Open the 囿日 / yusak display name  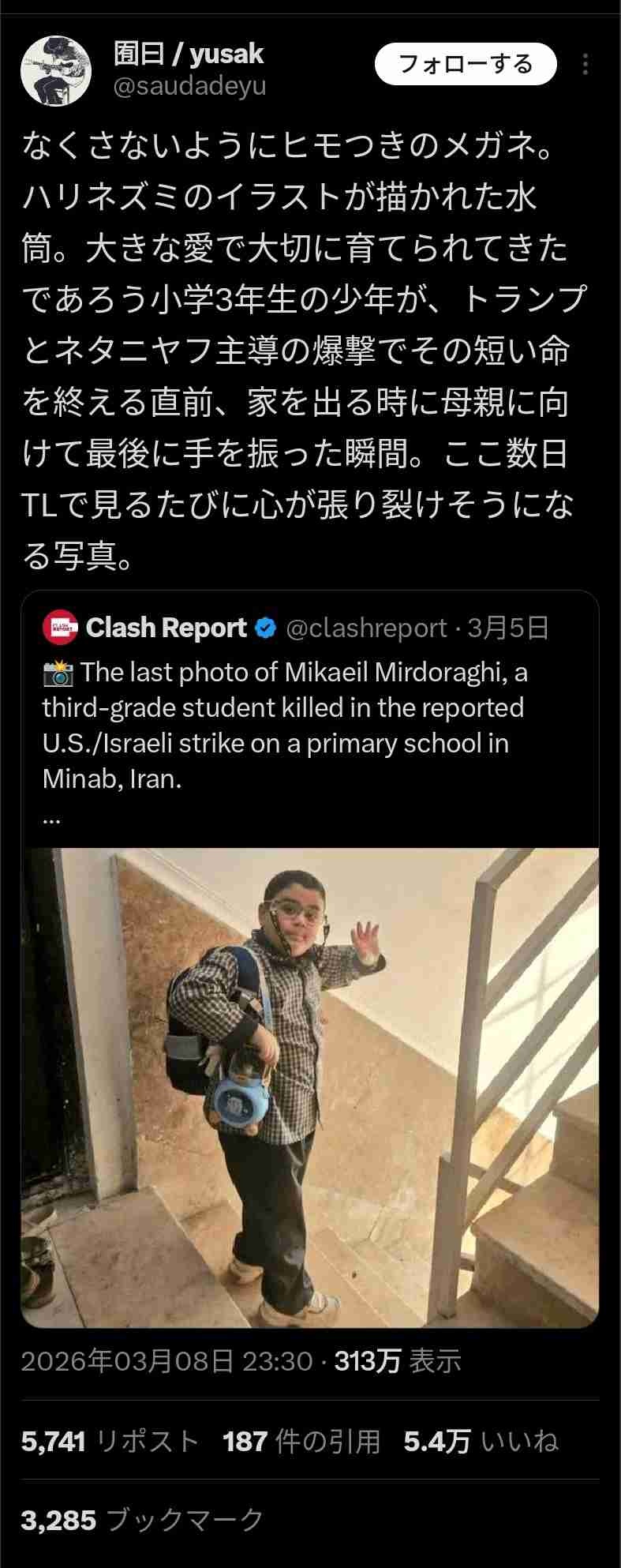(189, 54)
